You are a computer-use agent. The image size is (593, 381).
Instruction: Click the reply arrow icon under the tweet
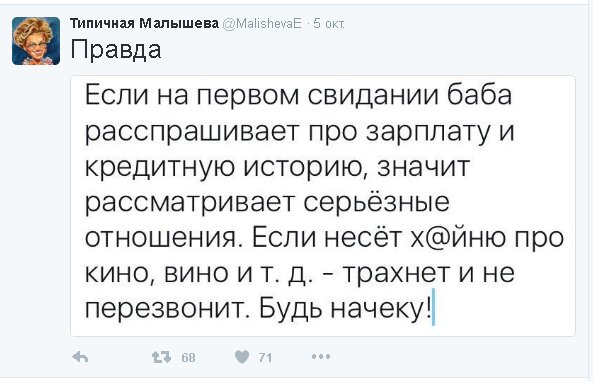click(80, 357)
